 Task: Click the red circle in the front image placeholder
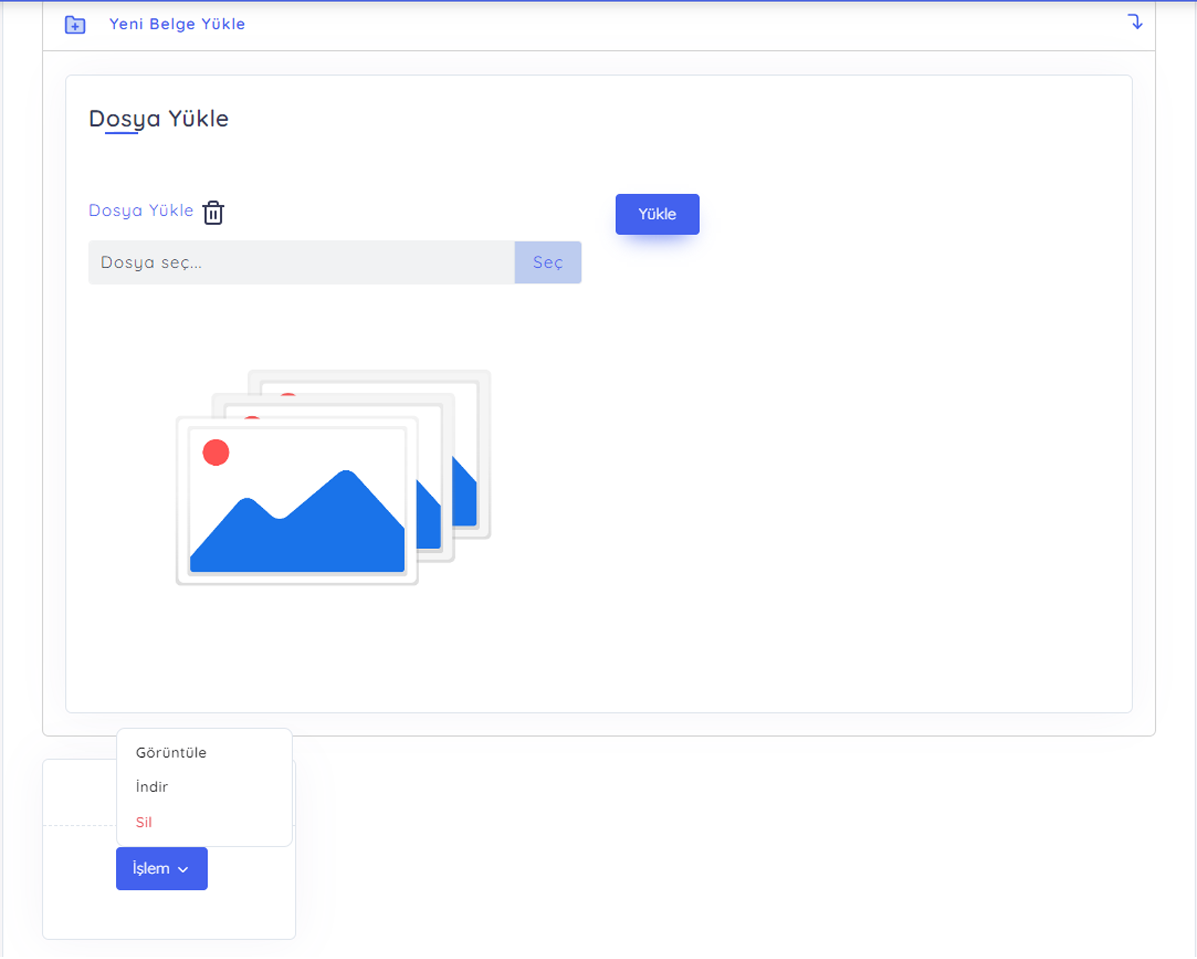click(216, 453)
